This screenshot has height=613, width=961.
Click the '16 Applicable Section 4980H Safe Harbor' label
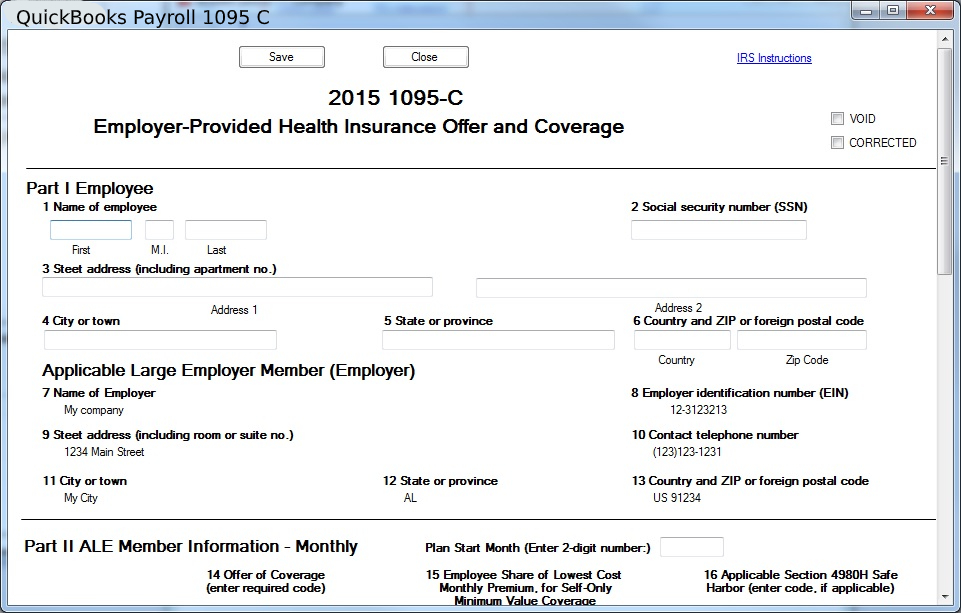(800, 581)
